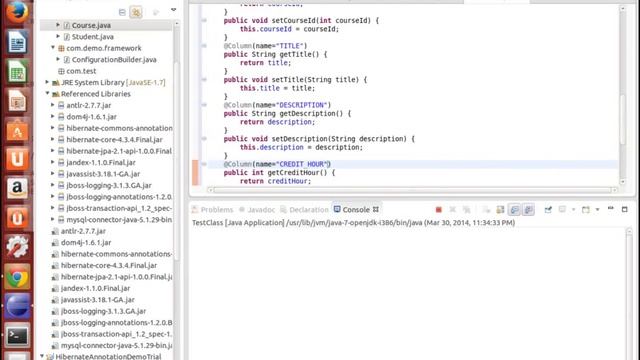The height and width of the screenshot is (360, 640).
Task: Fold the getDescription method at @Column DESCRIPTION
Action: (x=204, y=105)
